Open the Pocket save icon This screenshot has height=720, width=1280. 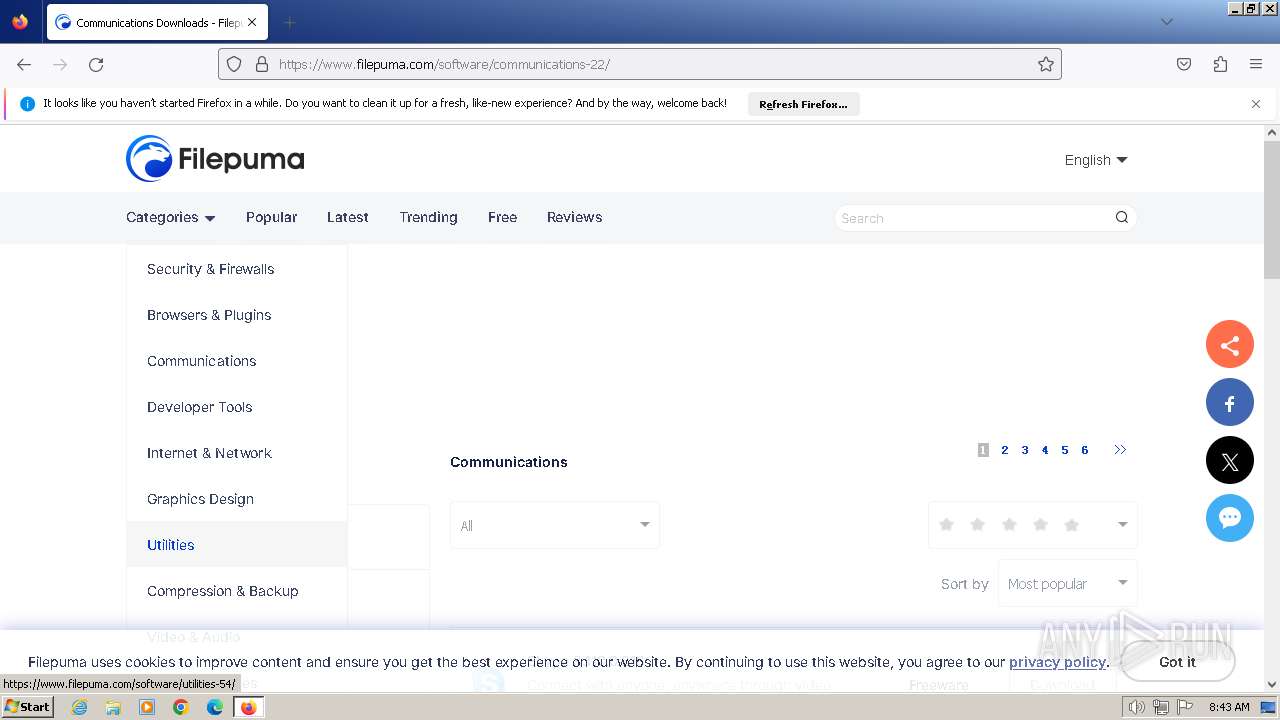click(x=1184, y=64)
